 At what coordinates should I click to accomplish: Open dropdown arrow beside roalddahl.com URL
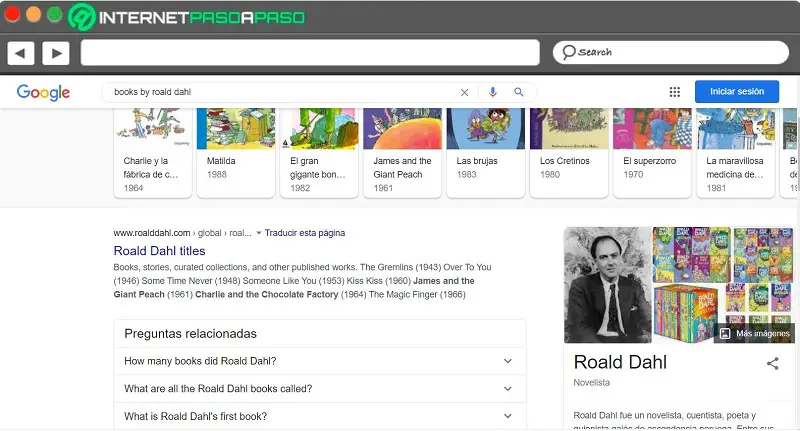point(259,233)
